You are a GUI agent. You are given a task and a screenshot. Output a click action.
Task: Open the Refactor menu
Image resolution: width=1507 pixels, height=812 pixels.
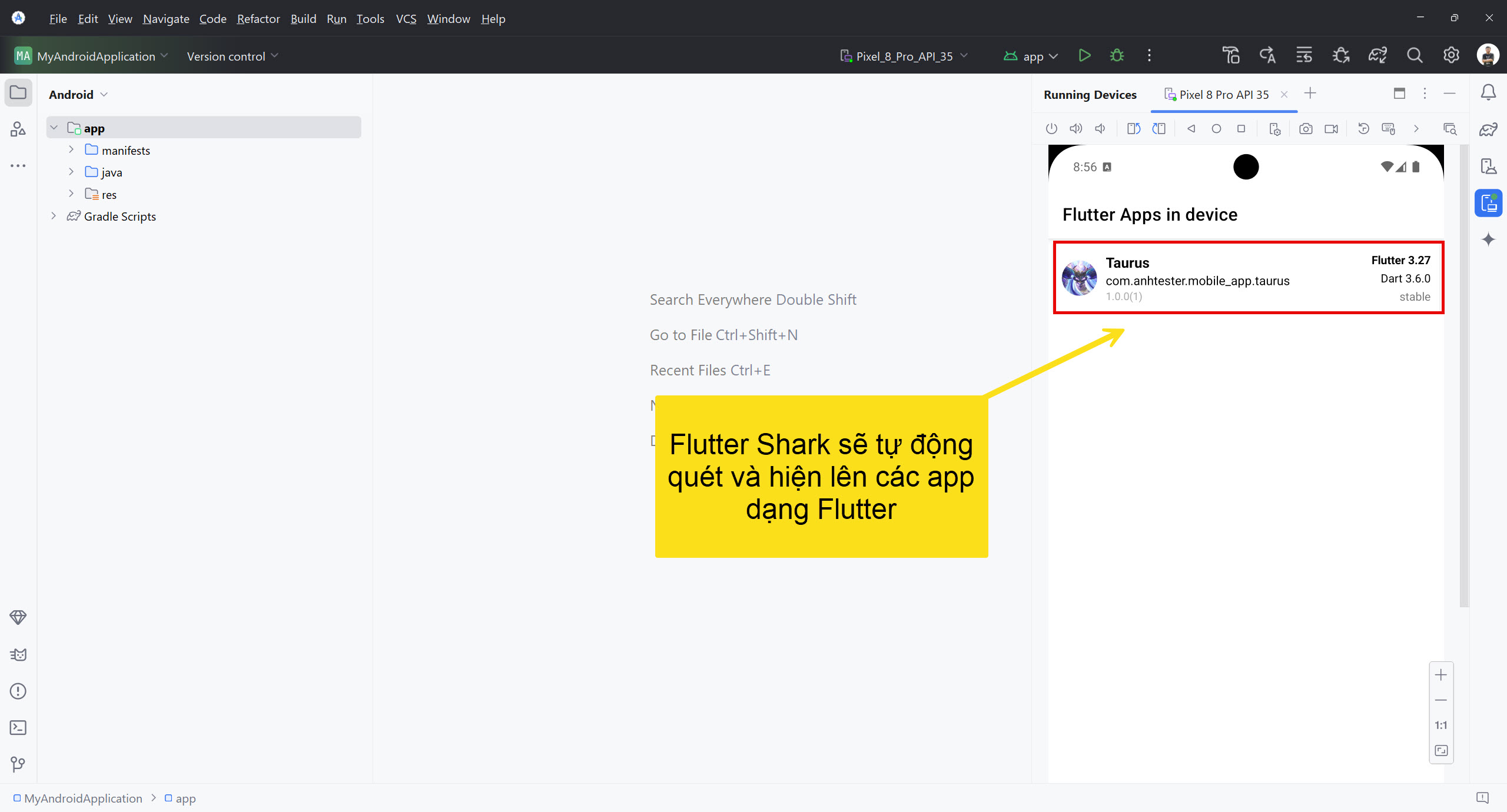coord(258,19)
